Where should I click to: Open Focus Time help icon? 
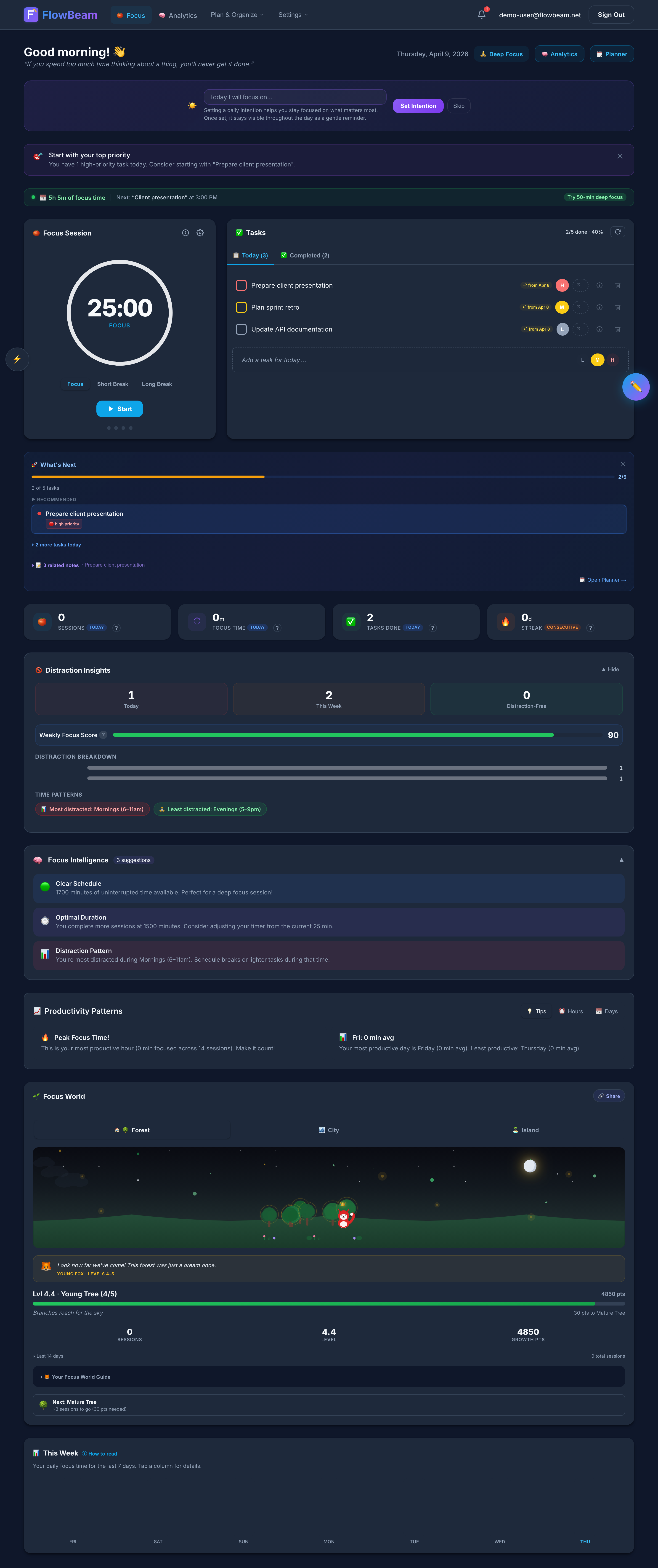[x=277, y=628]
